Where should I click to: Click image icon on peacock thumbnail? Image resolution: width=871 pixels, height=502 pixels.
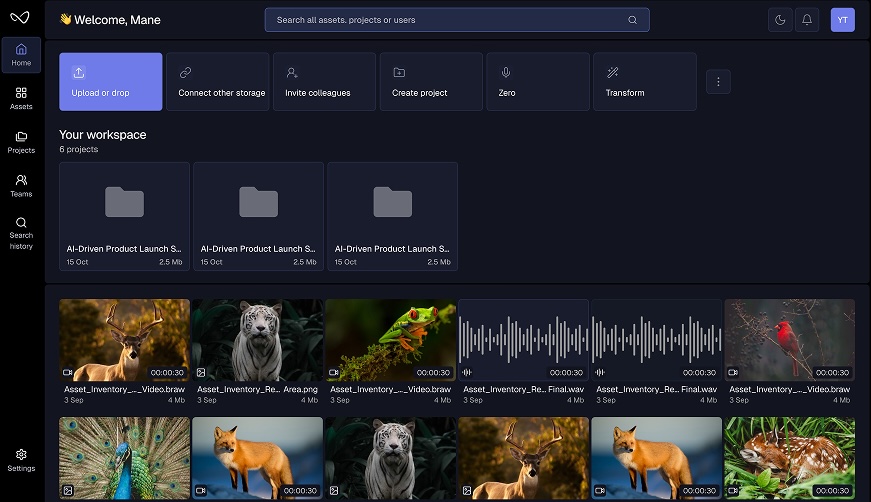tap(68, 490)
